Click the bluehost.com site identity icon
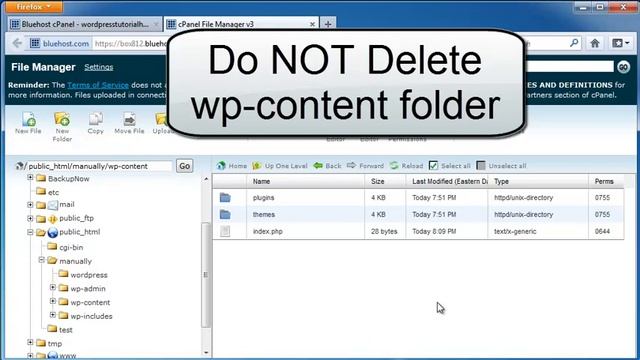 click(x=35, y=43)
